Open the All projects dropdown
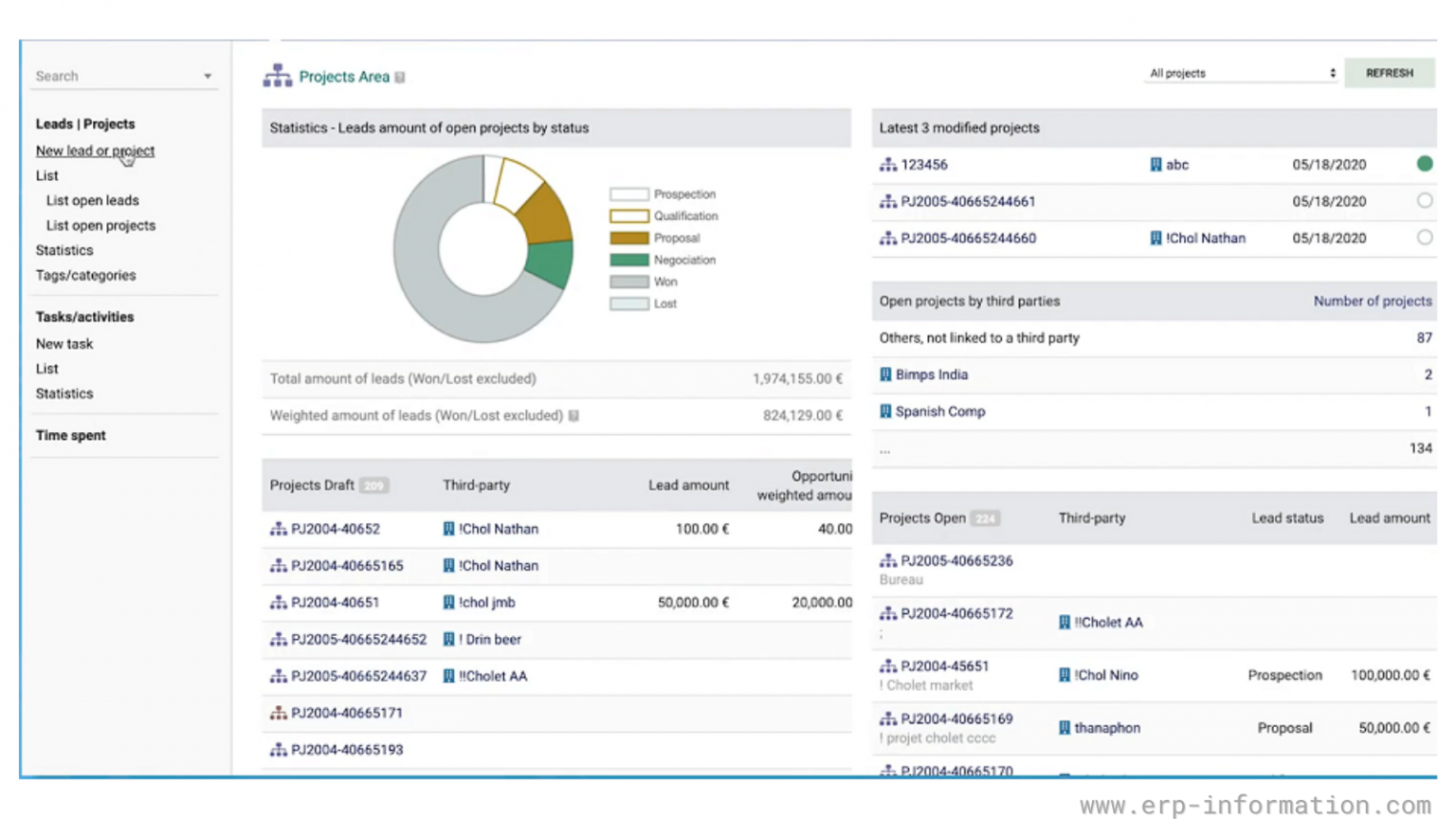Image resolution: width=1456 pixels, height=819 pixels. tap(1240, 73)
